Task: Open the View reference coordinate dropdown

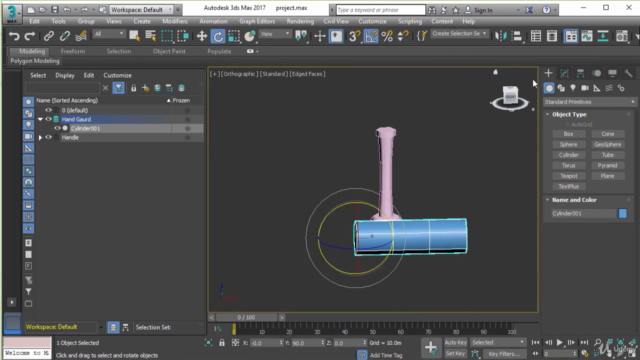Action: (275, 34)
